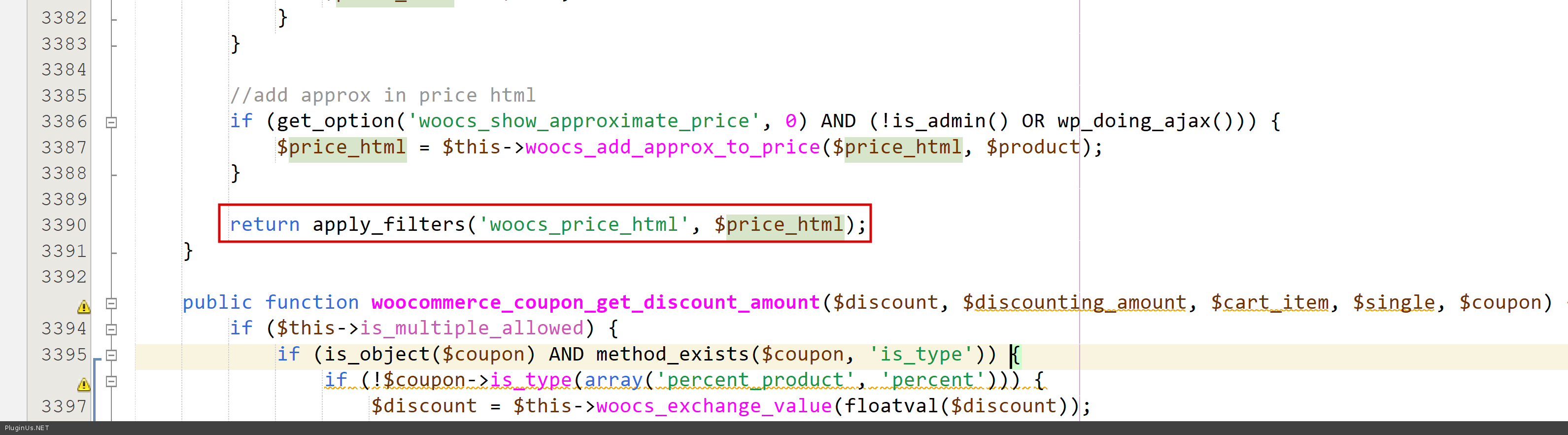
Task: Collapse the fold marker on line 3394
Action: (111, 329)
